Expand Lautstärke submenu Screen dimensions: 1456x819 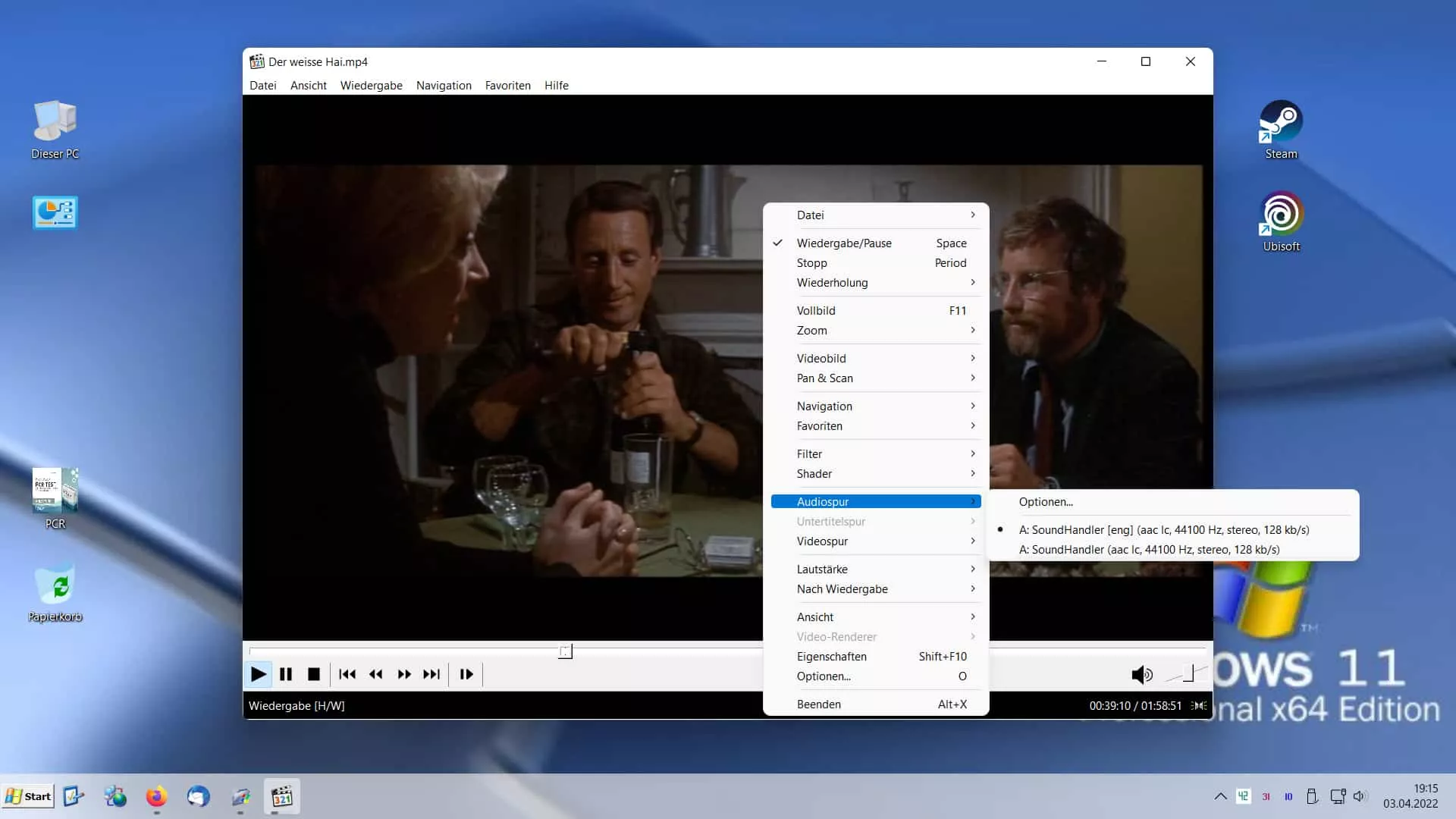click(x=876, y=570)
